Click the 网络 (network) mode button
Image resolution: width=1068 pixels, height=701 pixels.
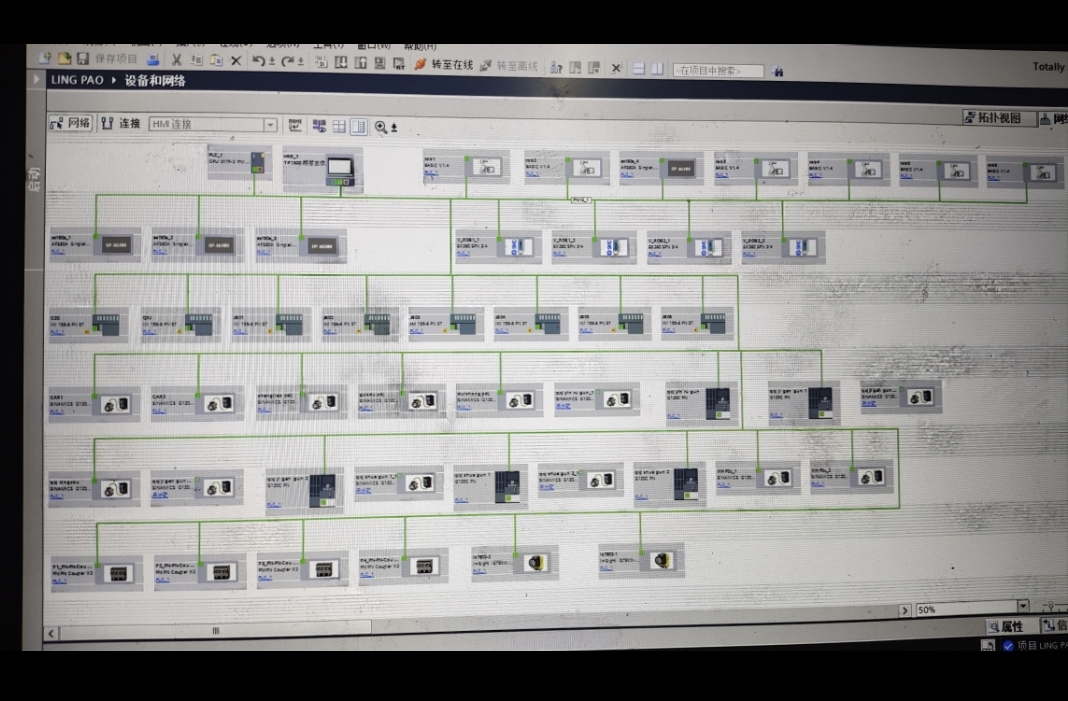pyautogui.click(x=70, y=123)
